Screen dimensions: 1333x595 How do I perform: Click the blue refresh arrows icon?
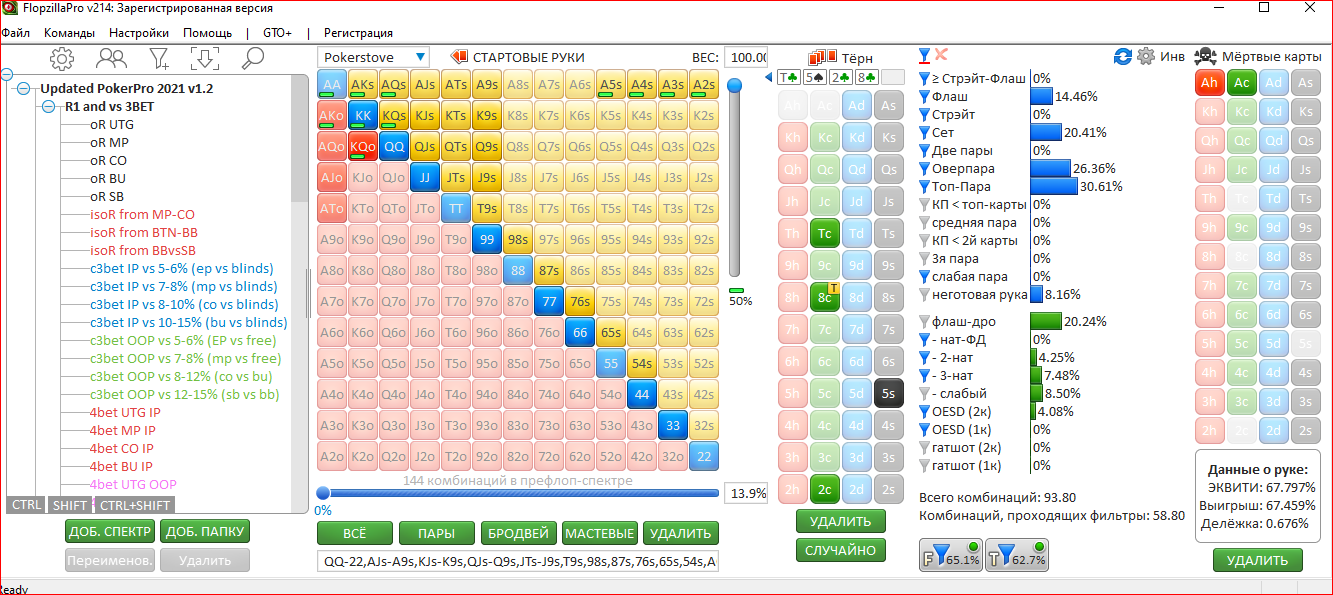point(1123,57)
